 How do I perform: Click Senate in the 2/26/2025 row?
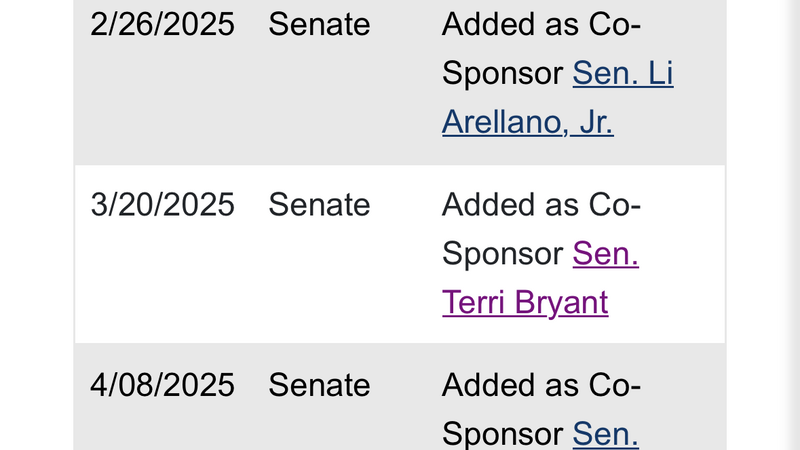click(x=319, y=25)
